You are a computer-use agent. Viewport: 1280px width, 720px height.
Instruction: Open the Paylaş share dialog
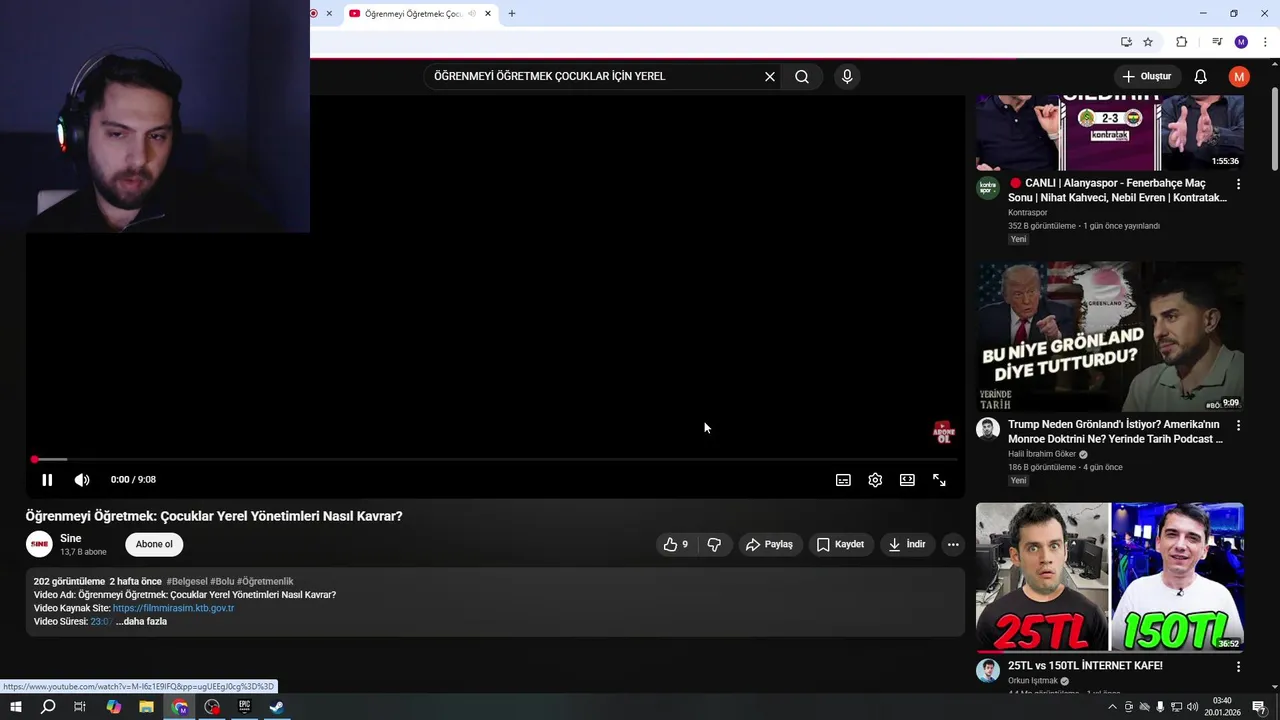769,544
